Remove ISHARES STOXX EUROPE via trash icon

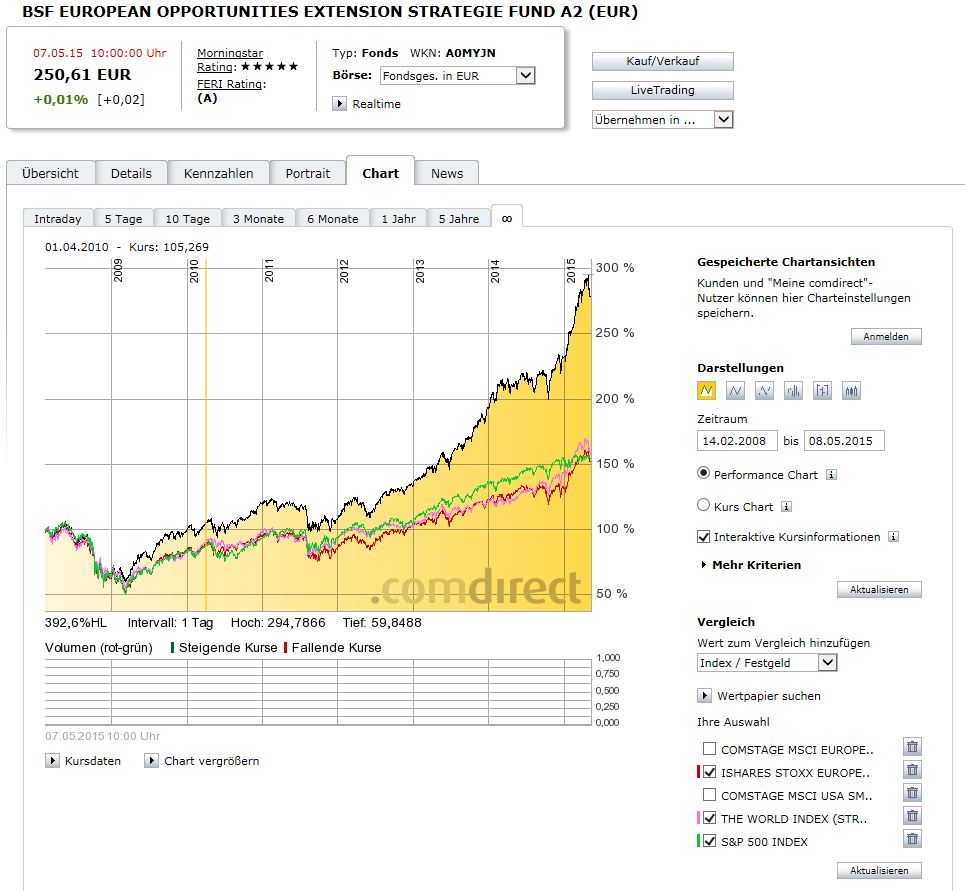click(x=912, y=770)
